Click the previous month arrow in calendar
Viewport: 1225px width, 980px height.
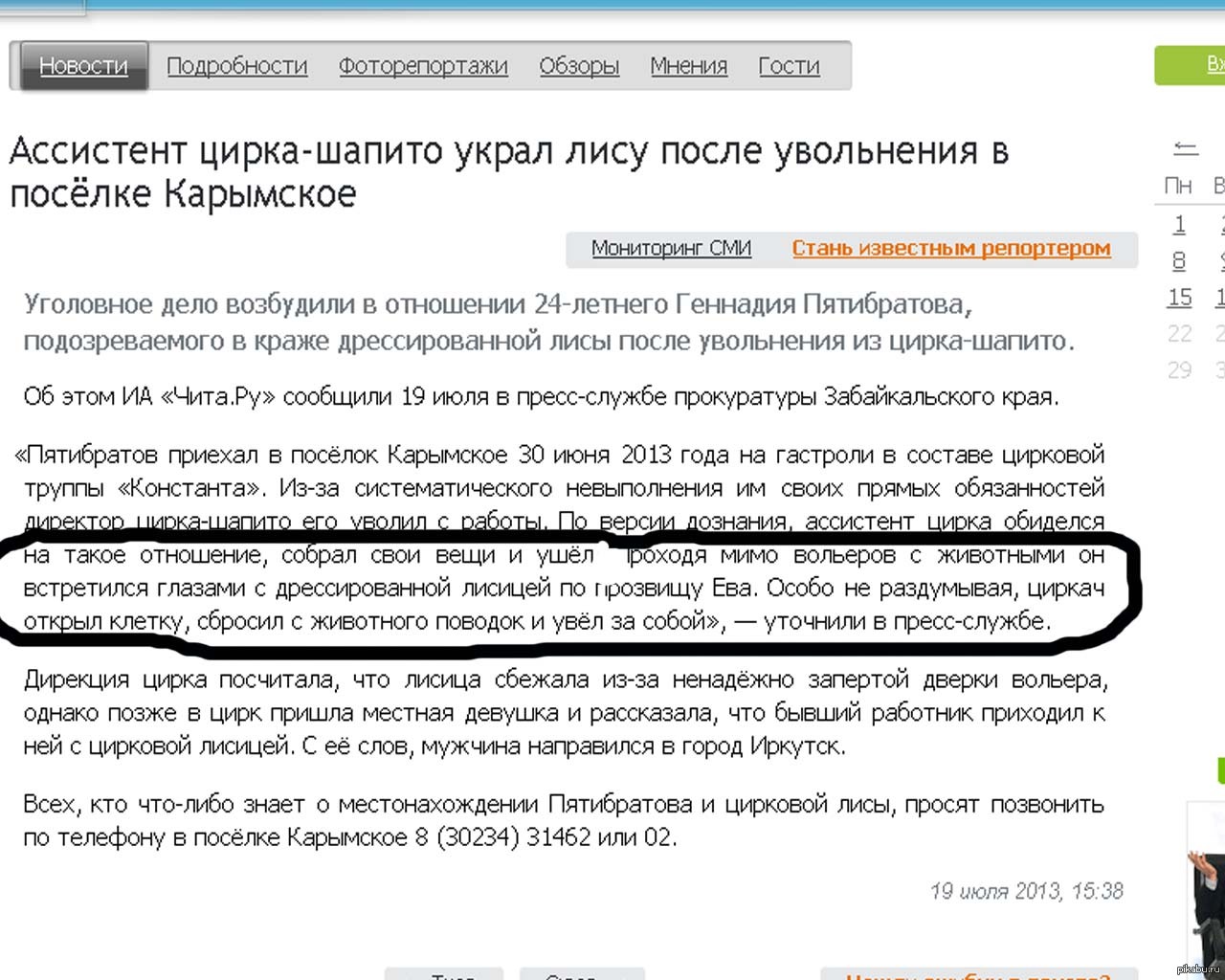tap(1185, 148)
